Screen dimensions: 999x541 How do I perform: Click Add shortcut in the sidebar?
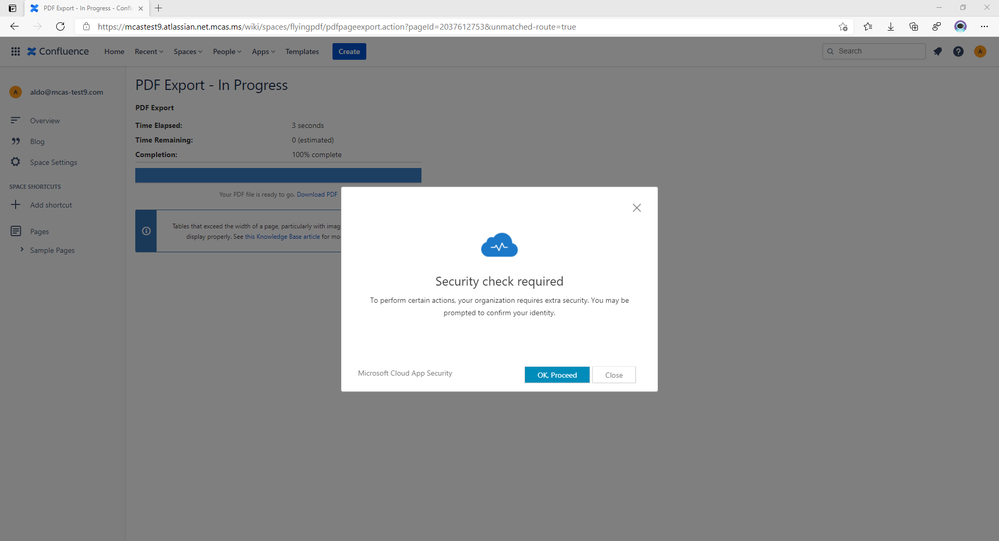click(51, 205)
